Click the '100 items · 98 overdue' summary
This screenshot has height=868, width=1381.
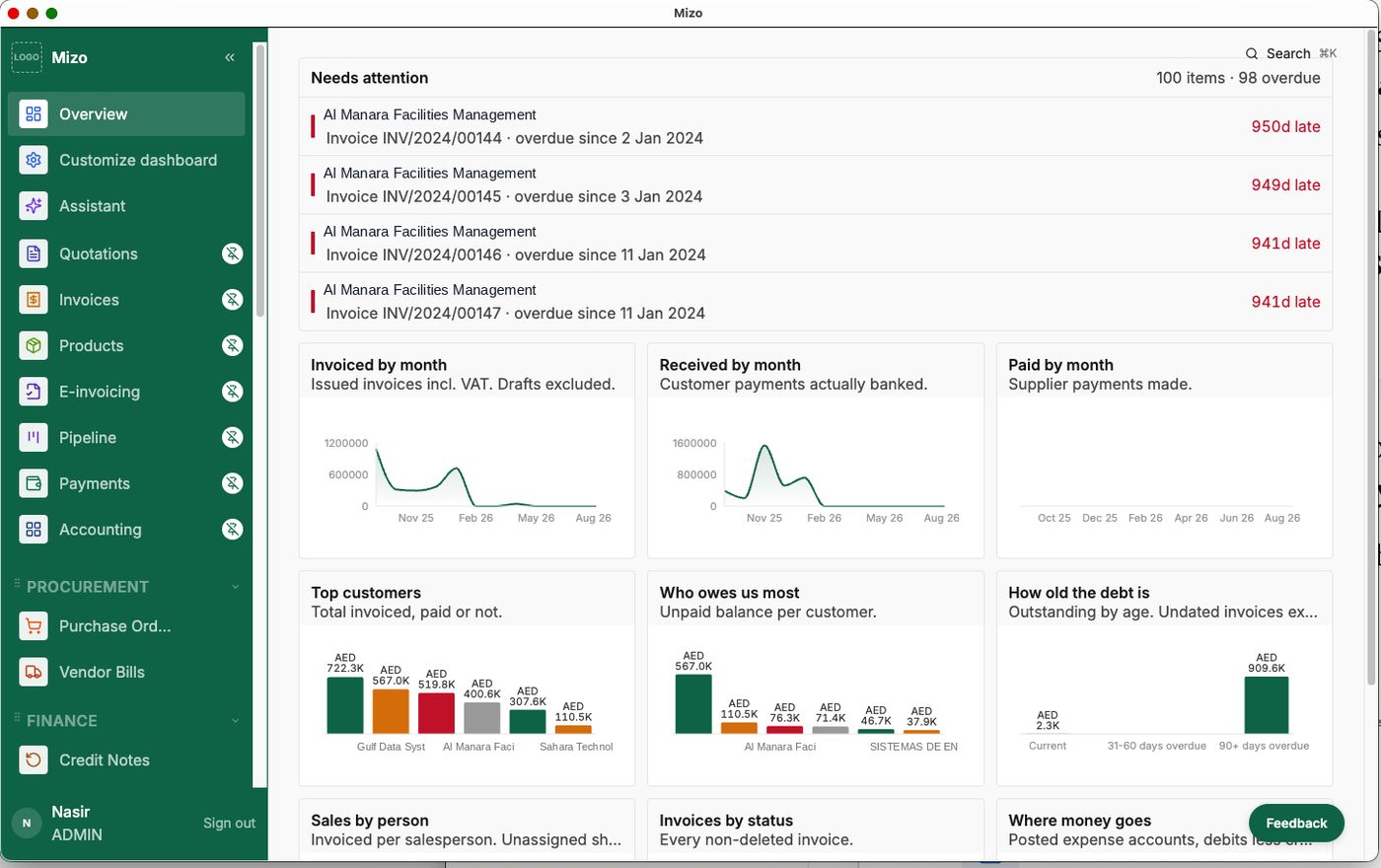click(1238, 78)
